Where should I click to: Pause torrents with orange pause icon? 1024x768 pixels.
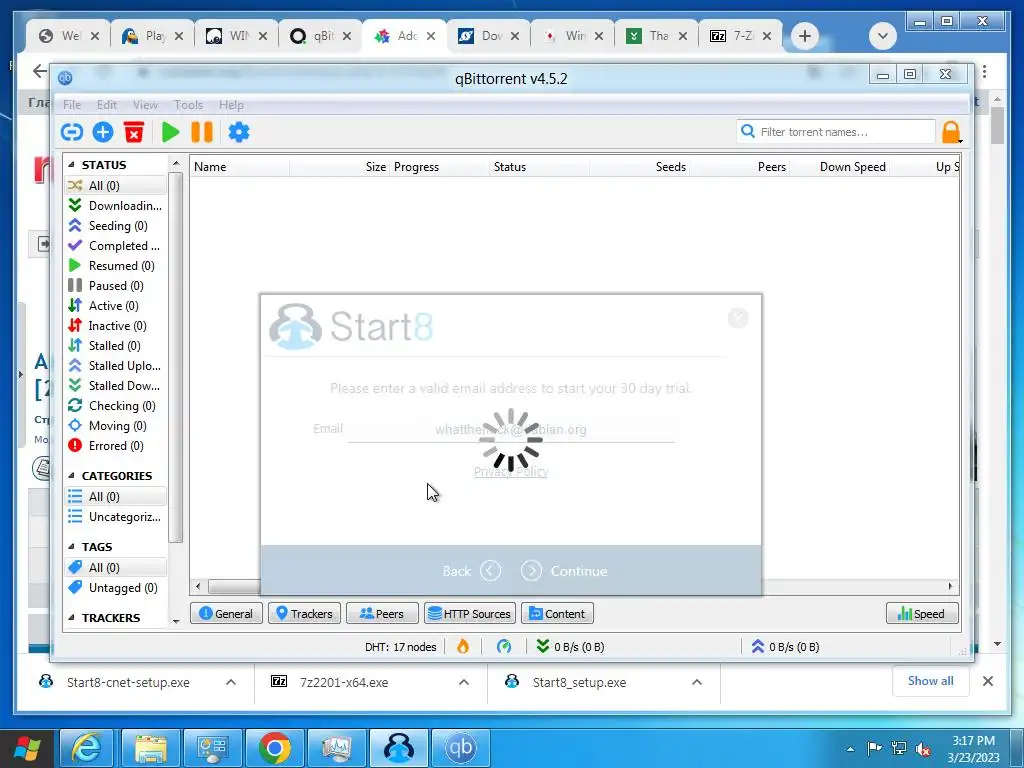point(202,132)
